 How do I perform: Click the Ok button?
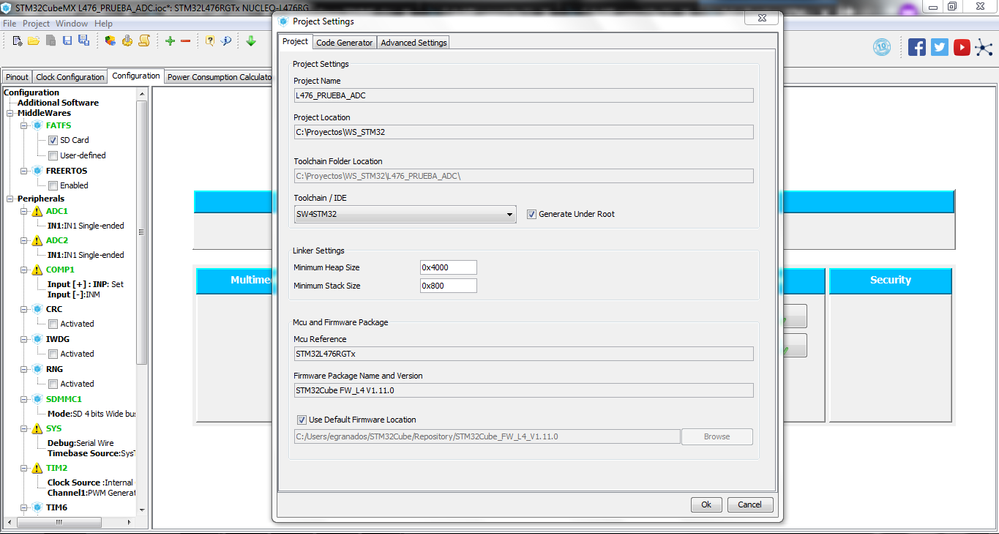[706, 505]
